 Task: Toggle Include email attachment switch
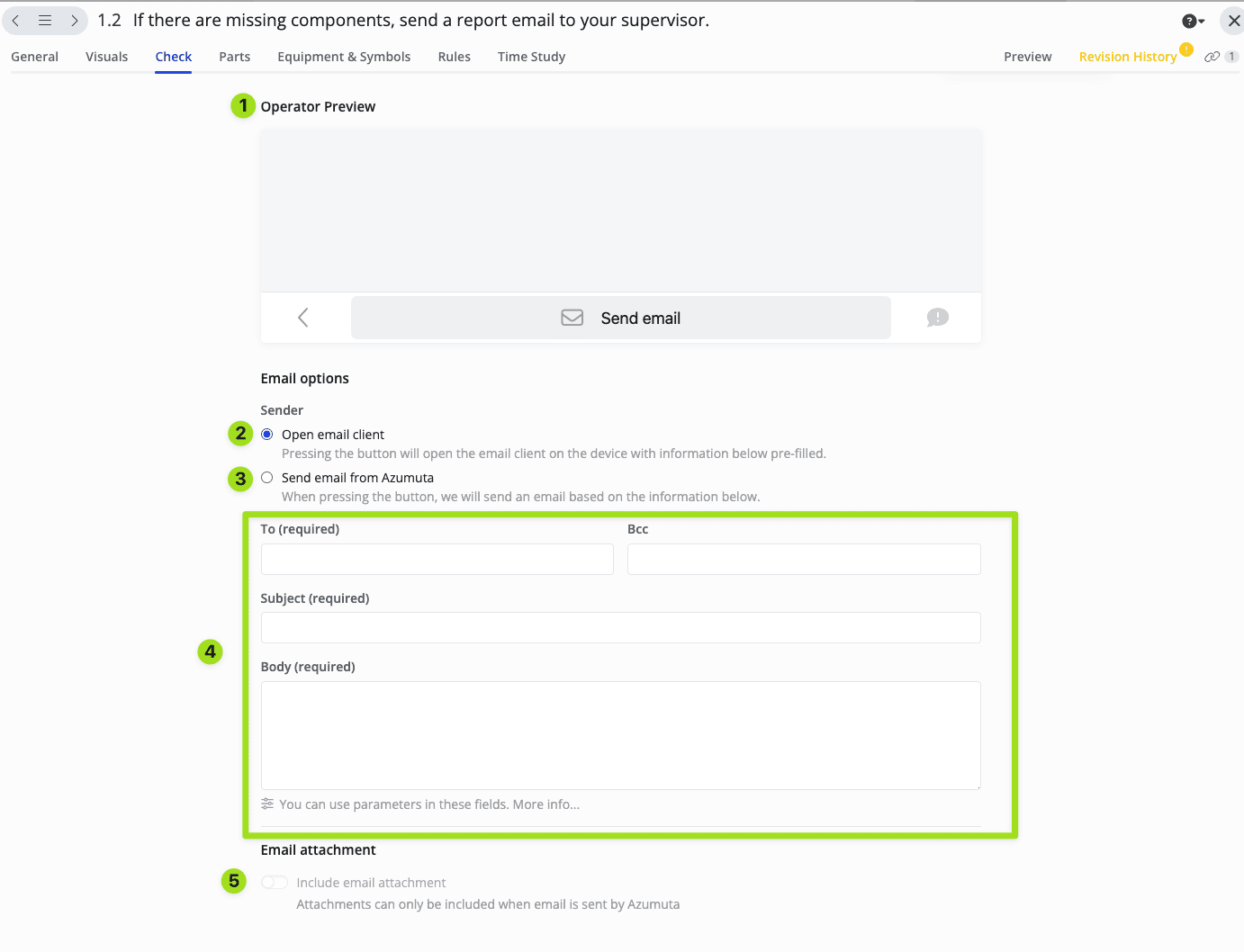click(x=275, y=883)
